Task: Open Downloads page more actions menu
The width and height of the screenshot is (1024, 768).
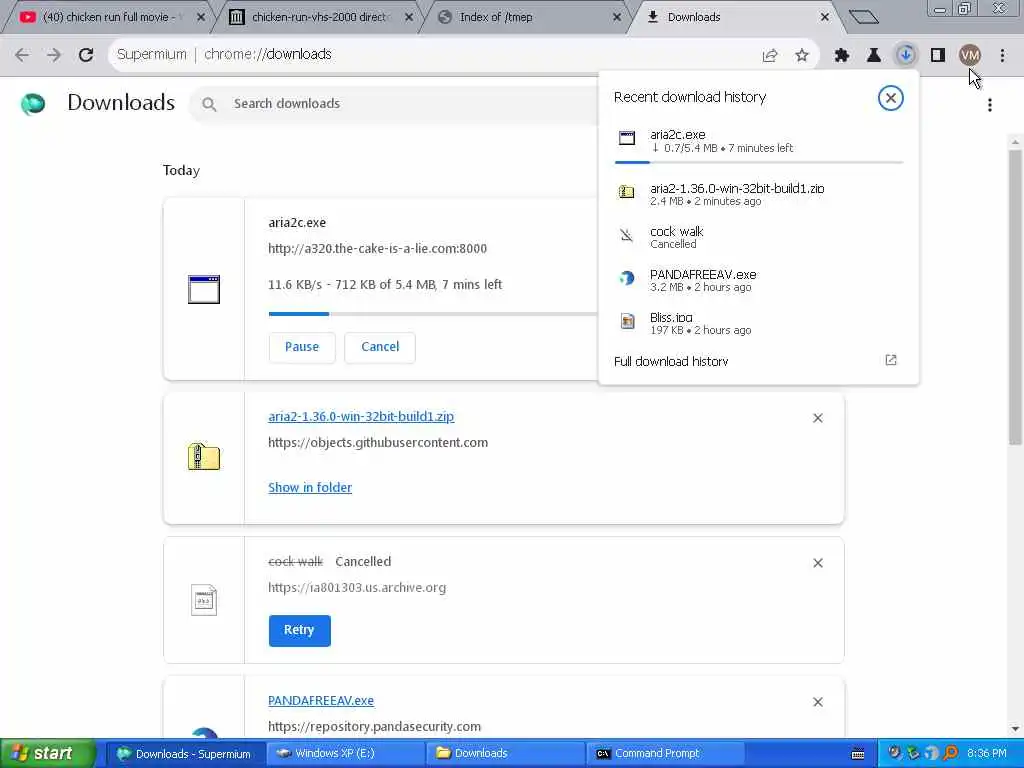Action: point(990,104)
